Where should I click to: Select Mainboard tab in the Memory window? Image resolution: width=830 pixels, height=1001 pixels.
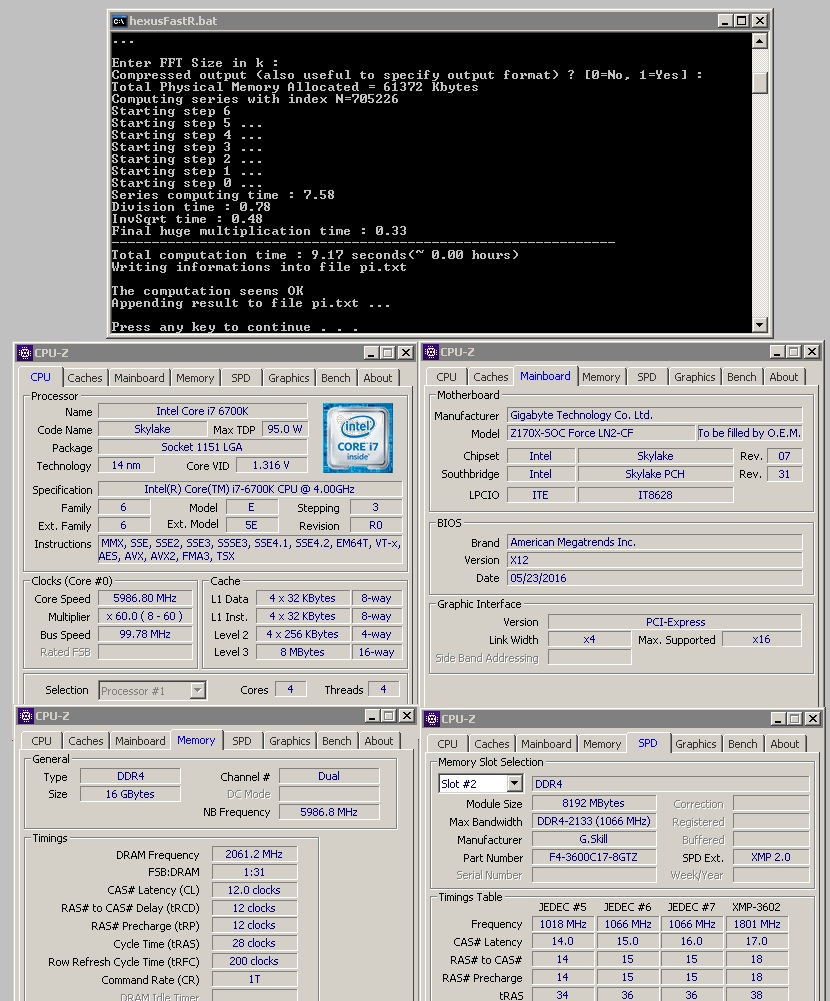[140, 741]
